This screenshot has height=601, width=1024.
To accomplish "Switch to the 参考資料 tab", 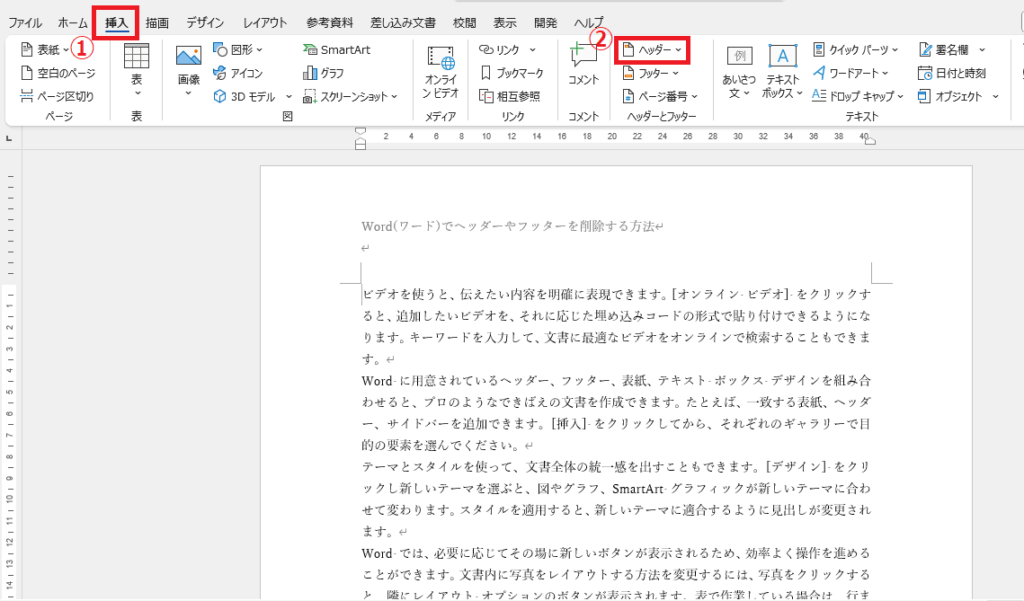I will tap(330, 23).
